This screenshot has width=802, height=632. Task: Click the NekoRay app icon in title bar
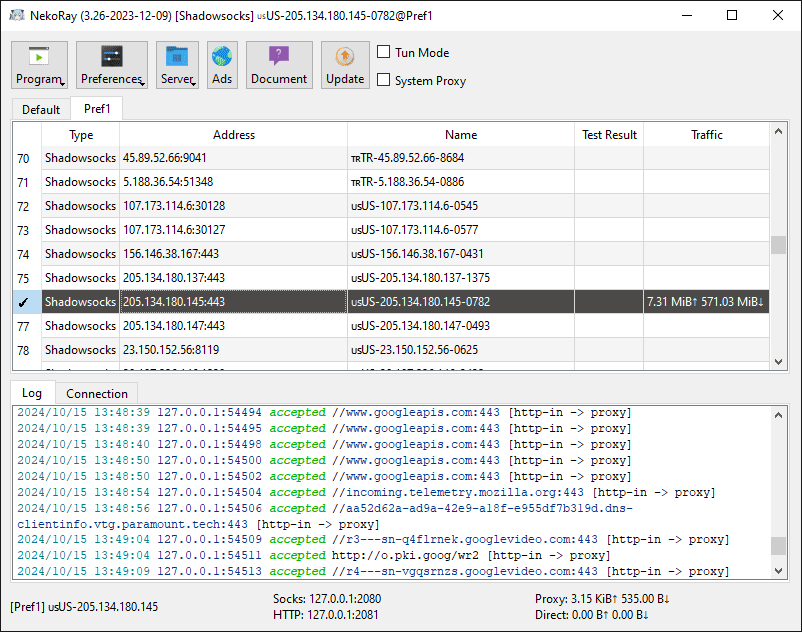[x=17, y=15]
